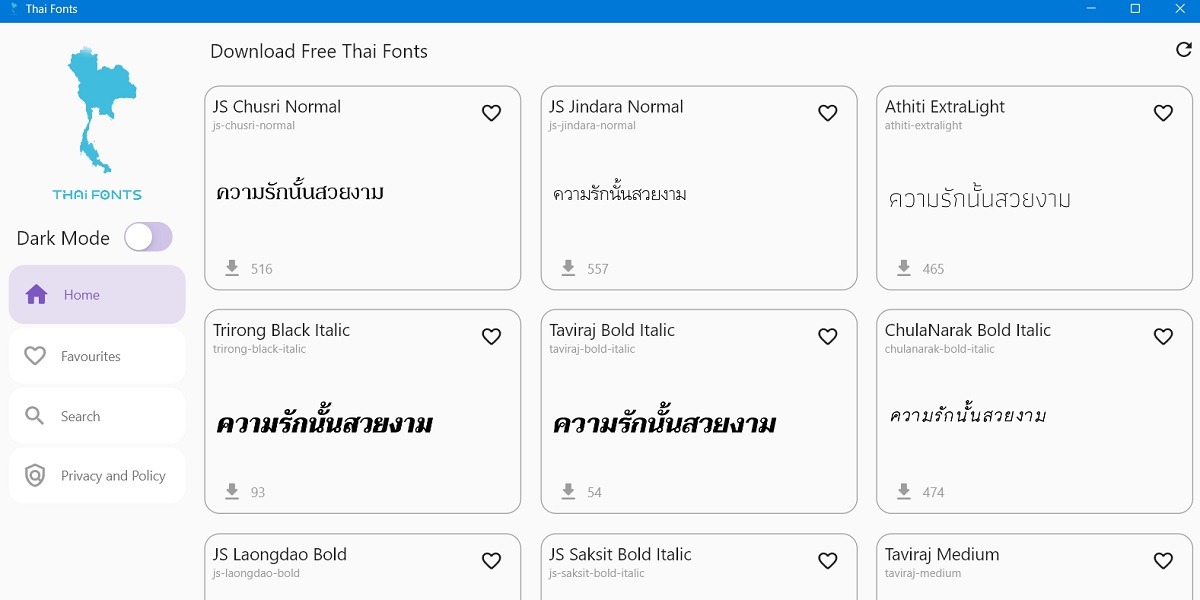Select the Favourites heart icon in sidebar

point(35,355)
